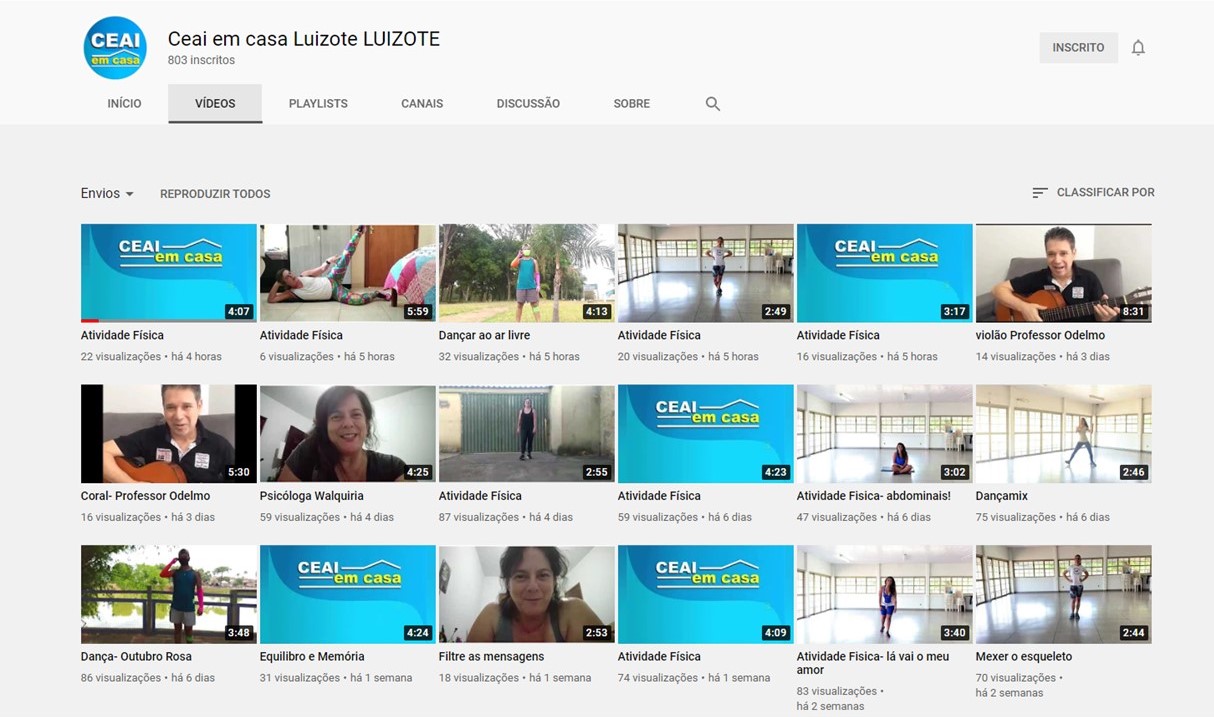Open the Dançar ao ar livre thumbnail
The width and height of the screenshot is (1214, 717).
(x=527, y=273)
